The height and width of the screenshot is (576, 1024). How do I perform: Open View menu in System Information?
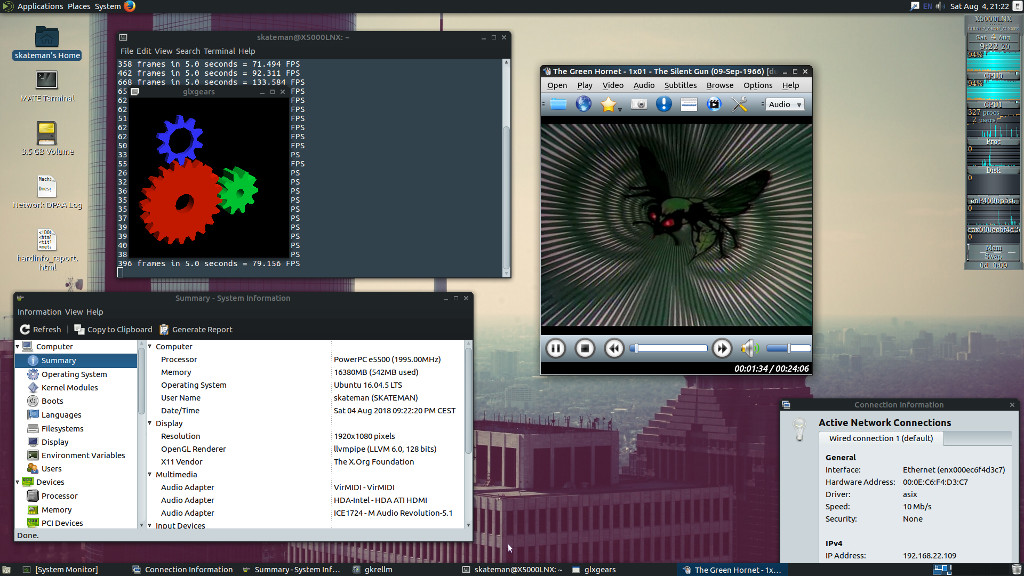coord(74,312)
